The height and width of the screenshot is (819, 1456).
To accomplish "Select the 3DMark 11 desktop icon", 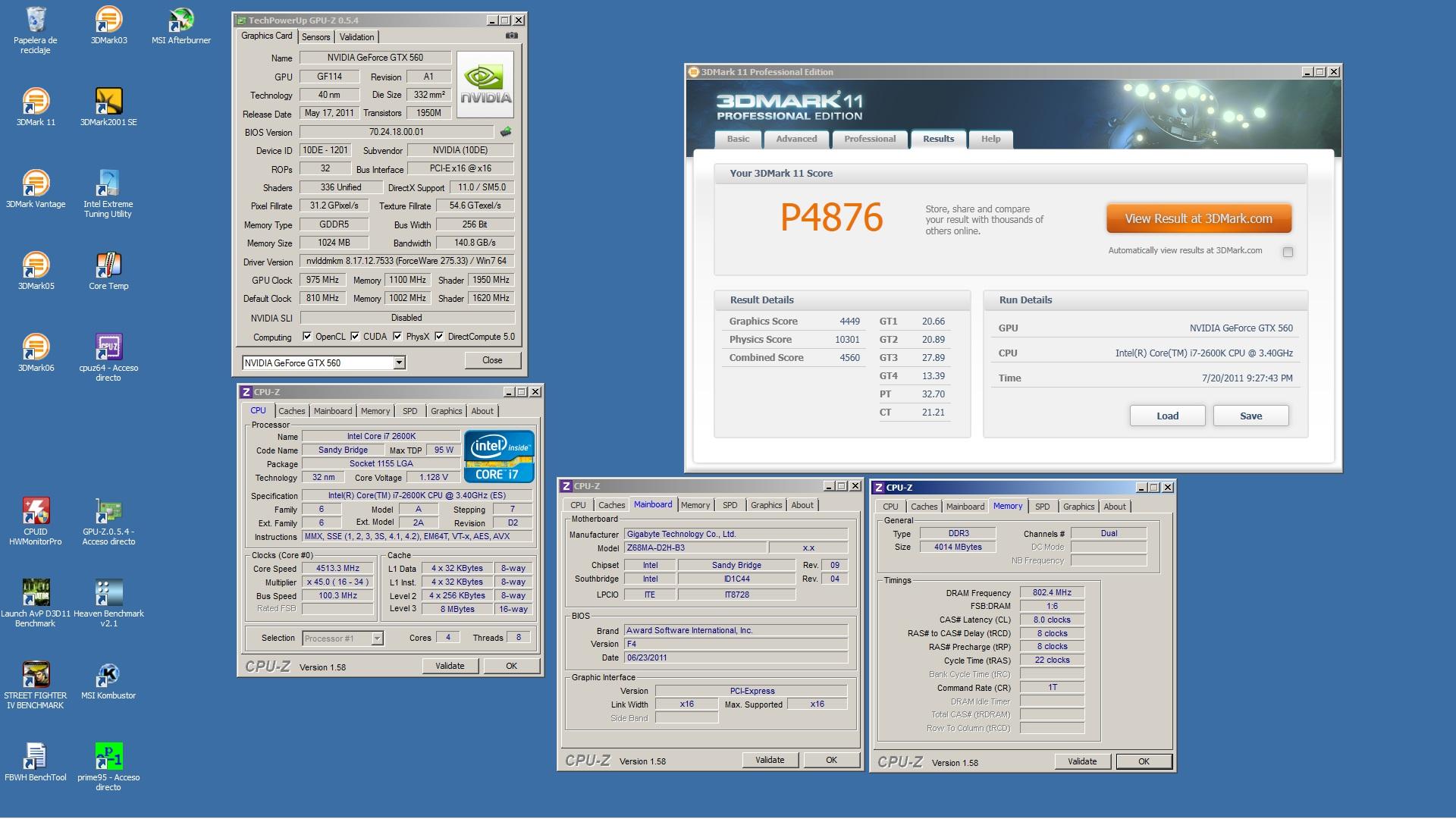I will tap(36, 107).
